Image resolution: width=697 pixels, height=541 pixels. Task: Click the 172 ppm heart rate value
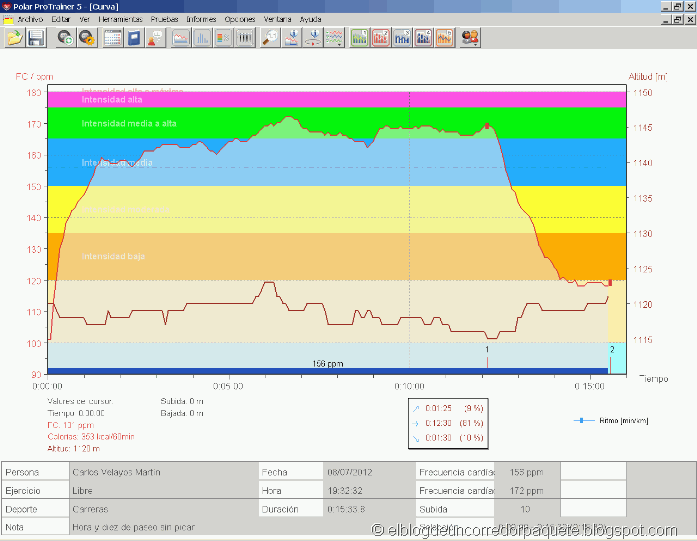point(526,491)
